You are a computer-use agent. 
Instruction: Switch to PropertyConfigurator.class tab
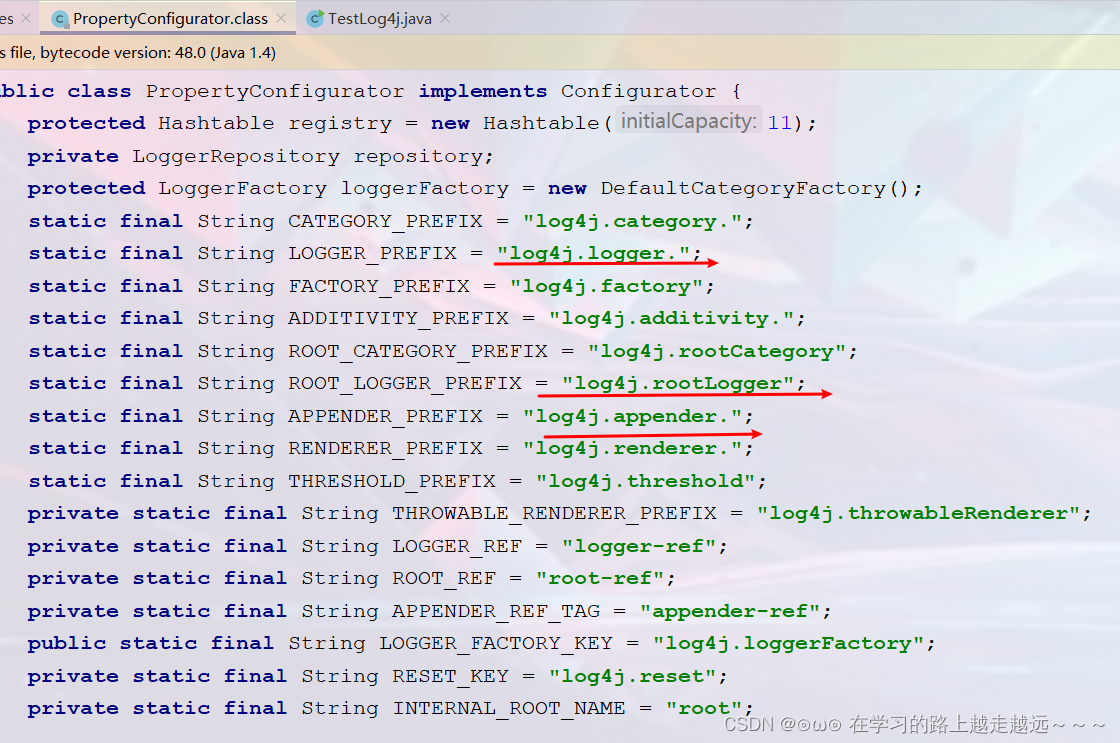[x=169, y=19]
